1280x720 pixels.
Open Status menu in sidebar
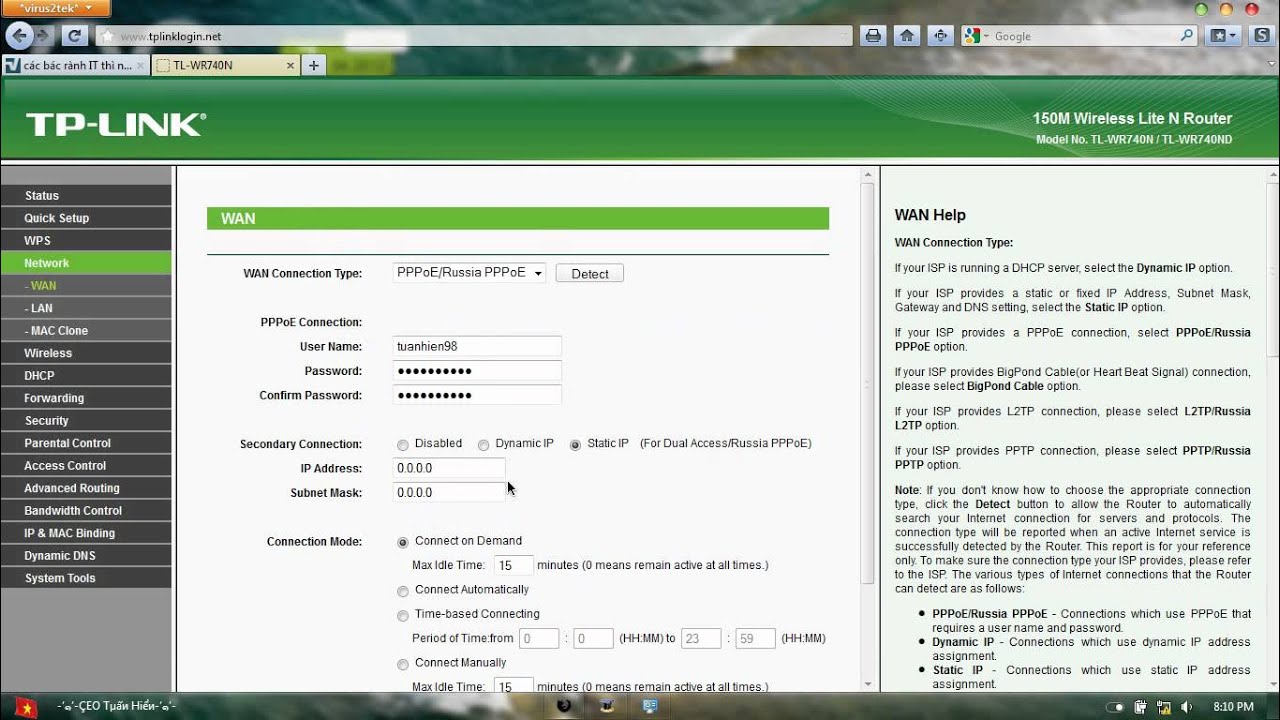pyautogui.click(x=86, y=195)
